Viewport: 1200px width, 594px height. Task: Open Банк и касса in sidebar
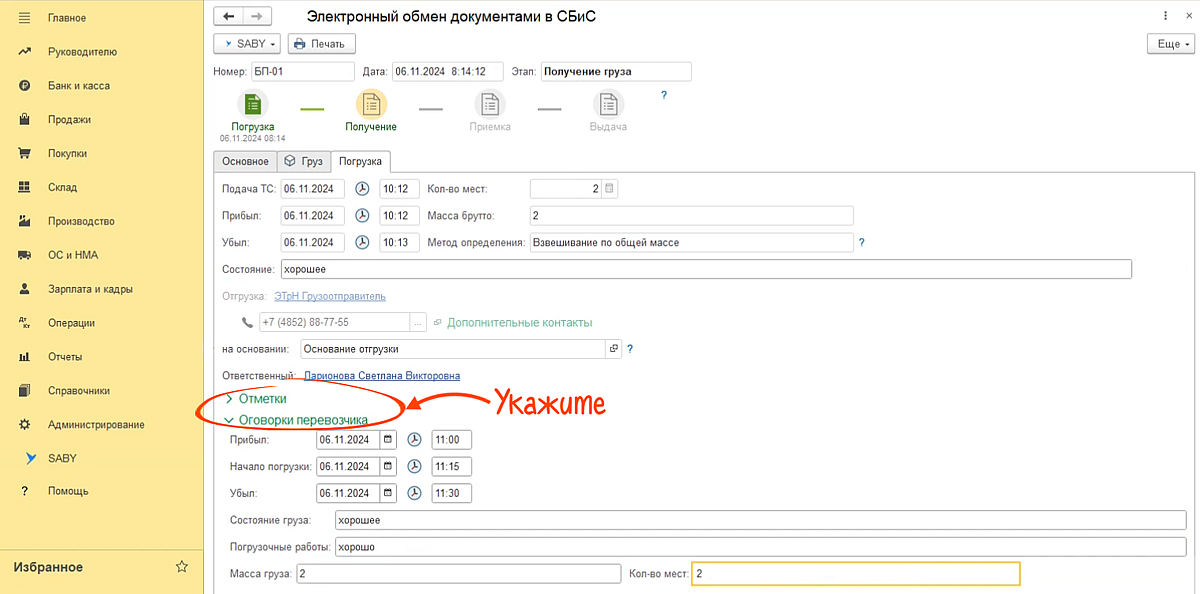(79, 86)
